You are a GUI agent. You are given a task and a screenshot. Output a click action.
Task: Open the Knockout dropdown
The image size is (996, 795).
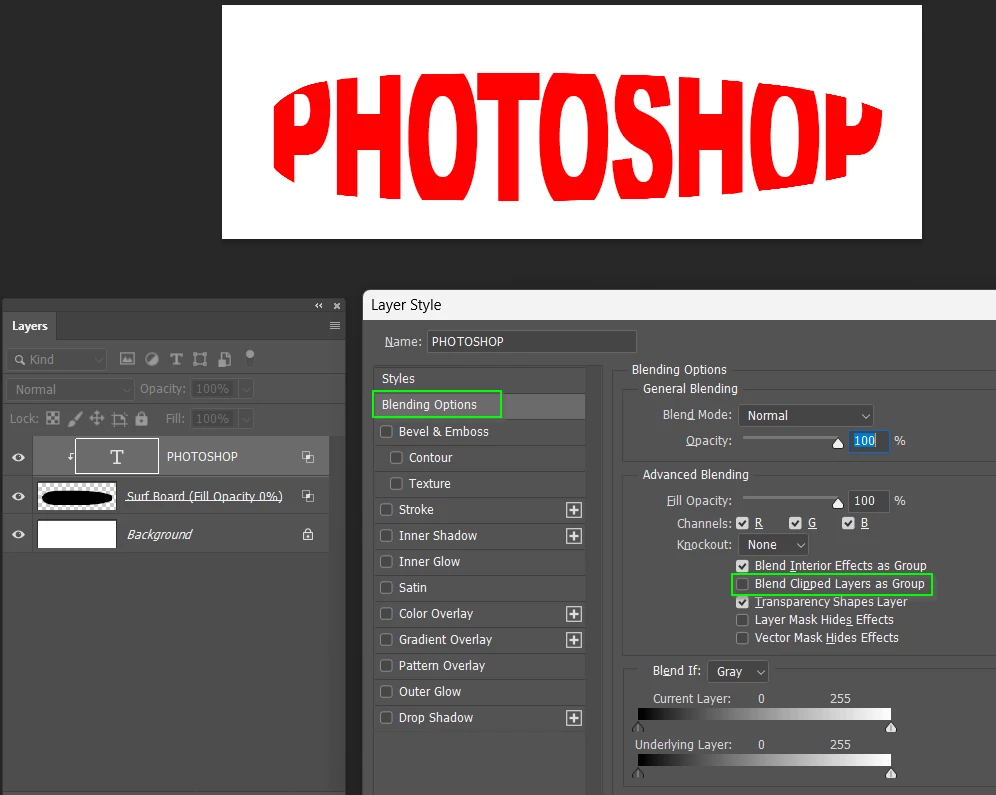click(773, 545)
